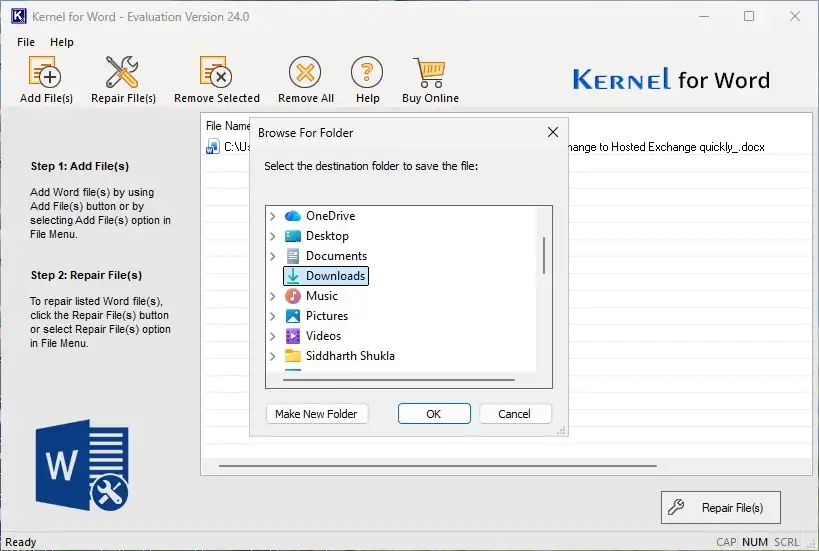819x551 pixels.
Task: Close the Browse For Folder dialog
Action: click(553, 132)
